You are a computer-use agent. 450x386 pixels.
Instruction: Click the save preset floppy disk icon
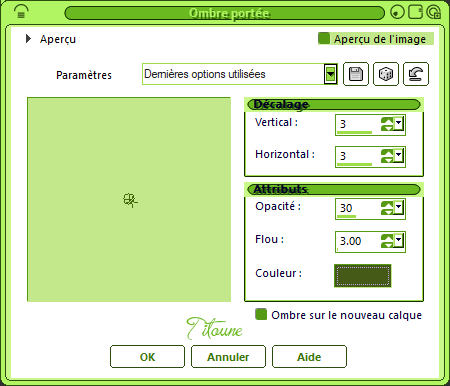pyautogui.click(x=356, y=74)
